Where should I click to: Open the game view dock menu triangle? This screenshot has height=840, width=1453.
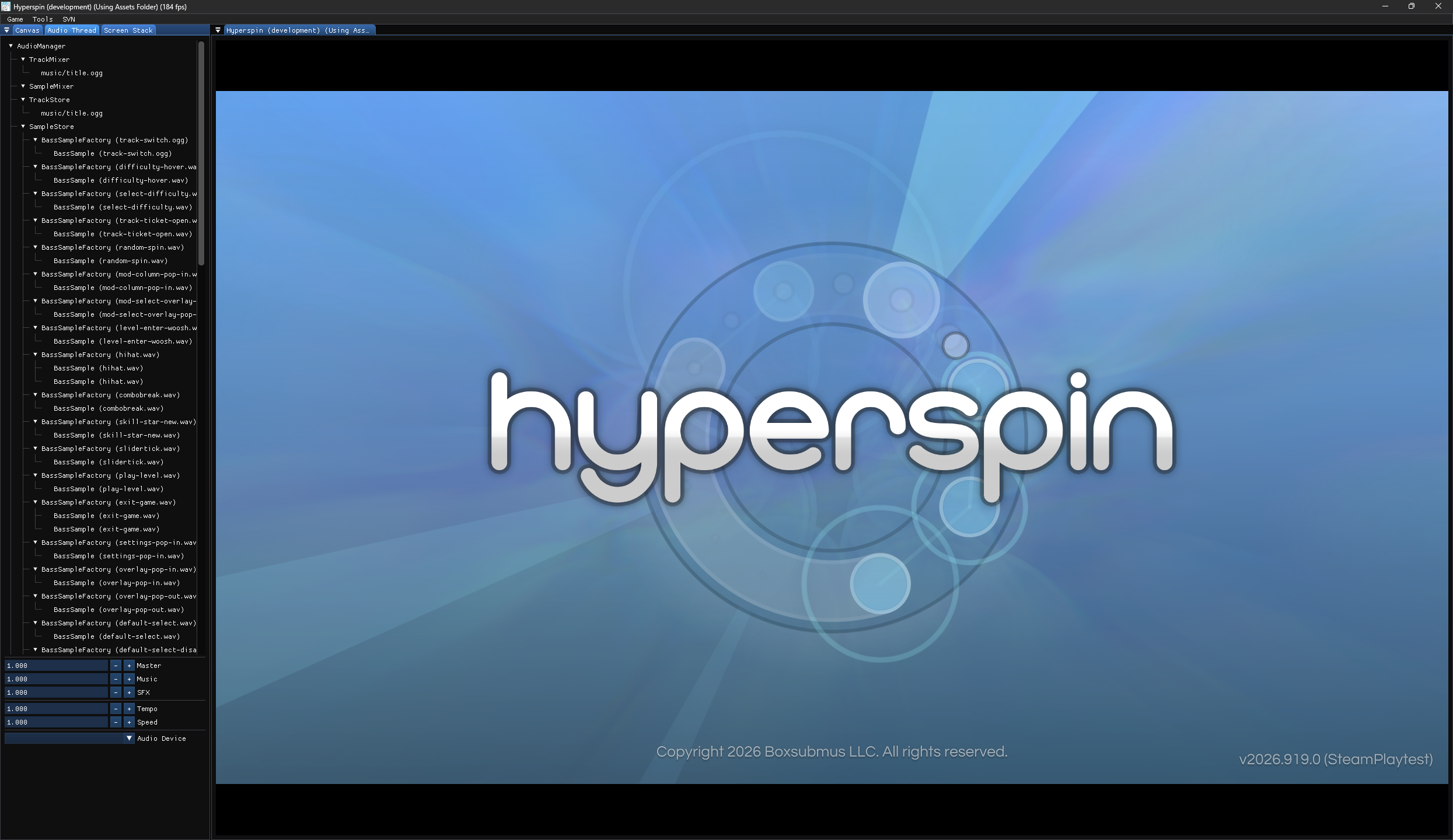(218, 30)
